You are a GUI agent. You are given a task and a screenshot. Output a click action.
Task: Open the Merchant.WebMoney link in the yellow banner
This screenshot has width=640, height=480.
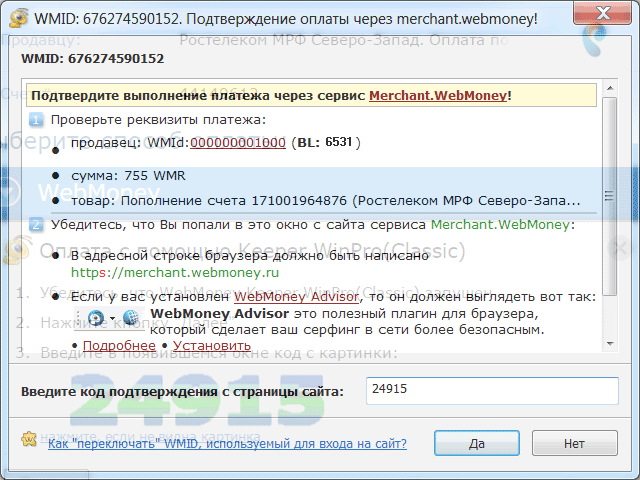(438, 96)
